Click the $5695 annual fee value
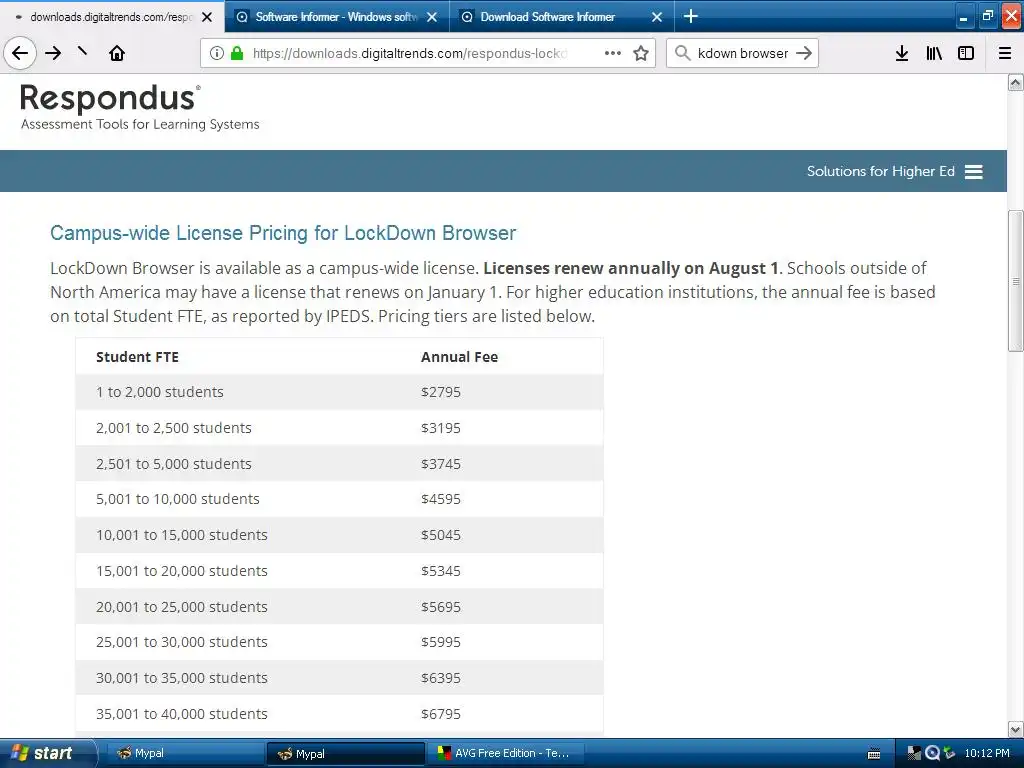 (441, 607)
